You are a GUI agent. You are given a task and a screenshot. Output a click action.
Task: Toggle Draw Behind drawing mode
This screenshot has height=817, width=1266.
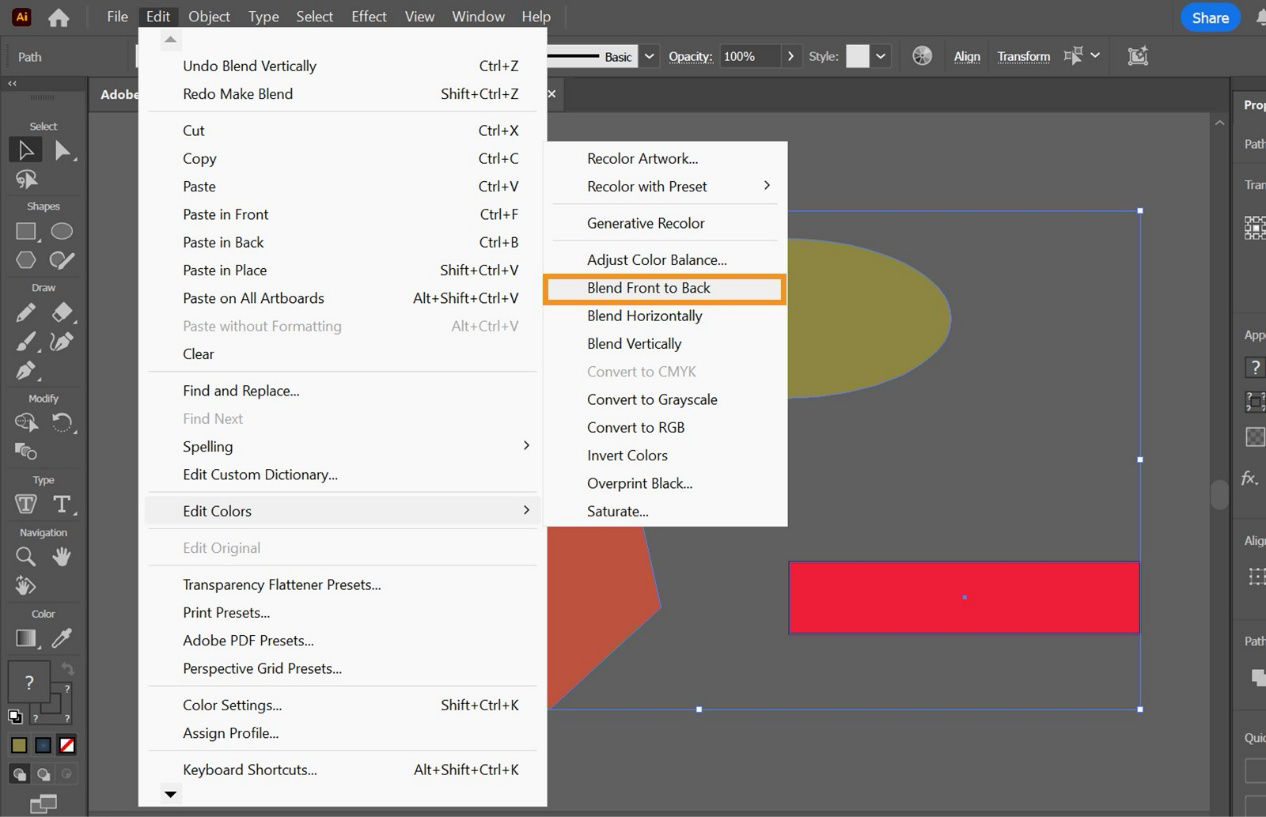[44, 774]
